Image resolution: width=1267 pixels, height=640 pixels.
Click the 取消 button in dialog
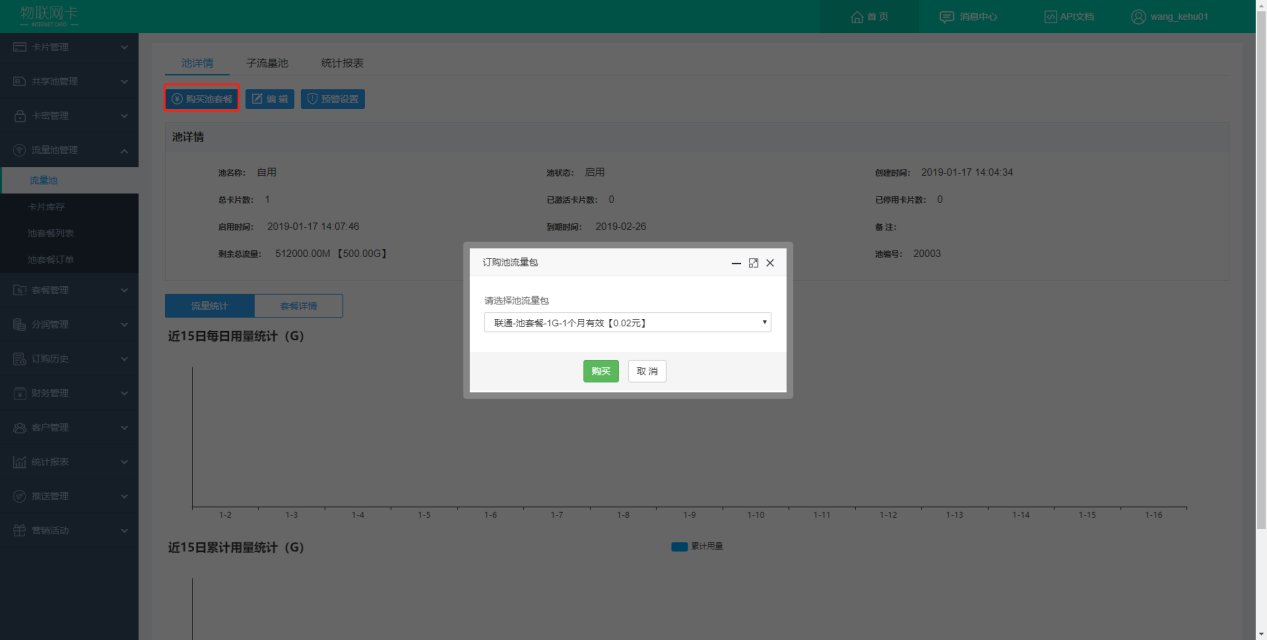[x=647, y=371]
